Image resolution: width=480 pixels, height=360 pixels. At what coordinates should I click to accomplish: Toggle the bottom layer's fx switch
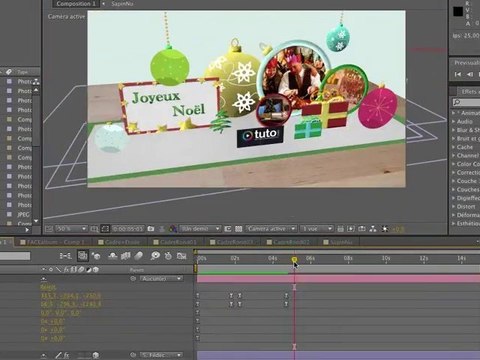point(66,355)
